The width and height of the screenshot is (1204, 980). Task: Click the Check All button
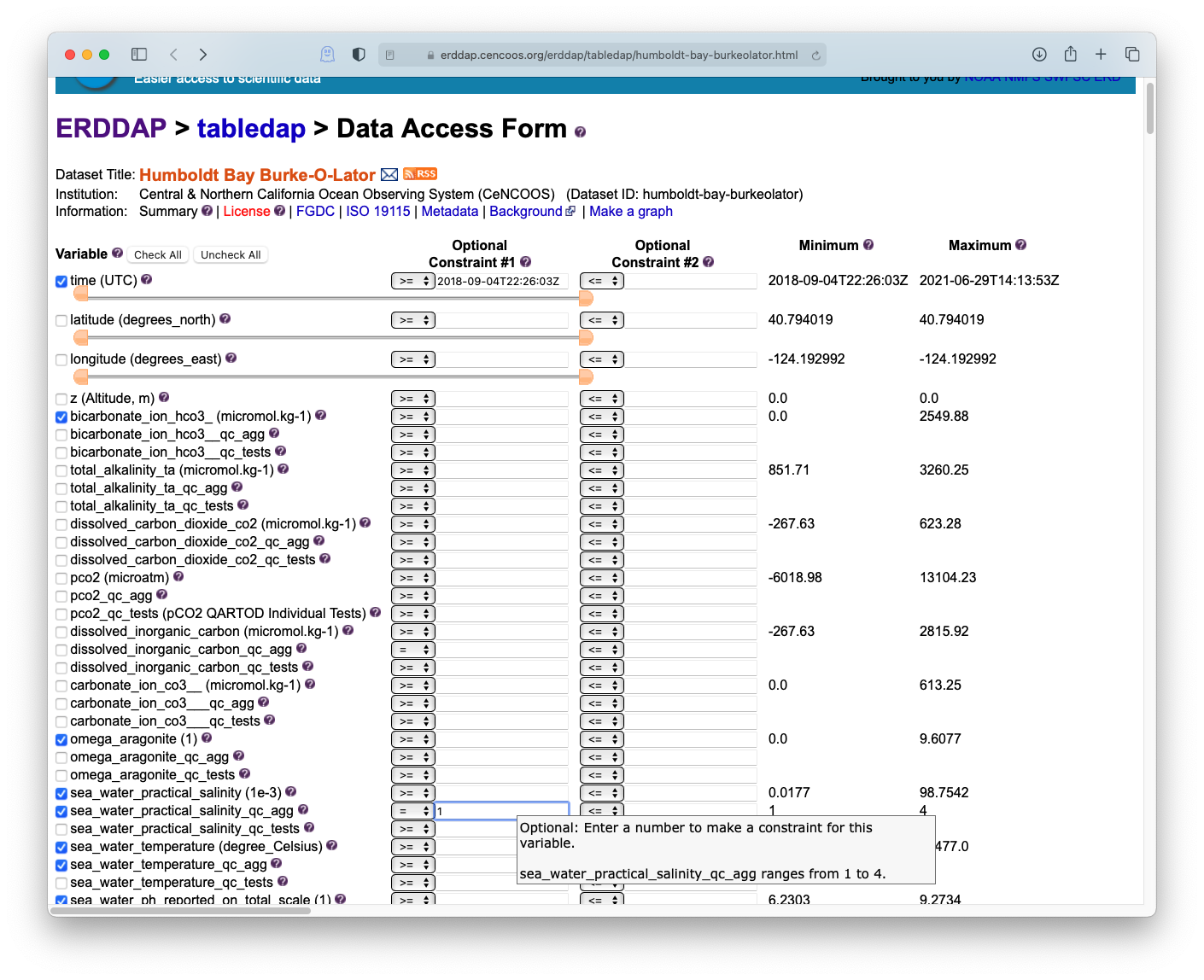[158, 254]
